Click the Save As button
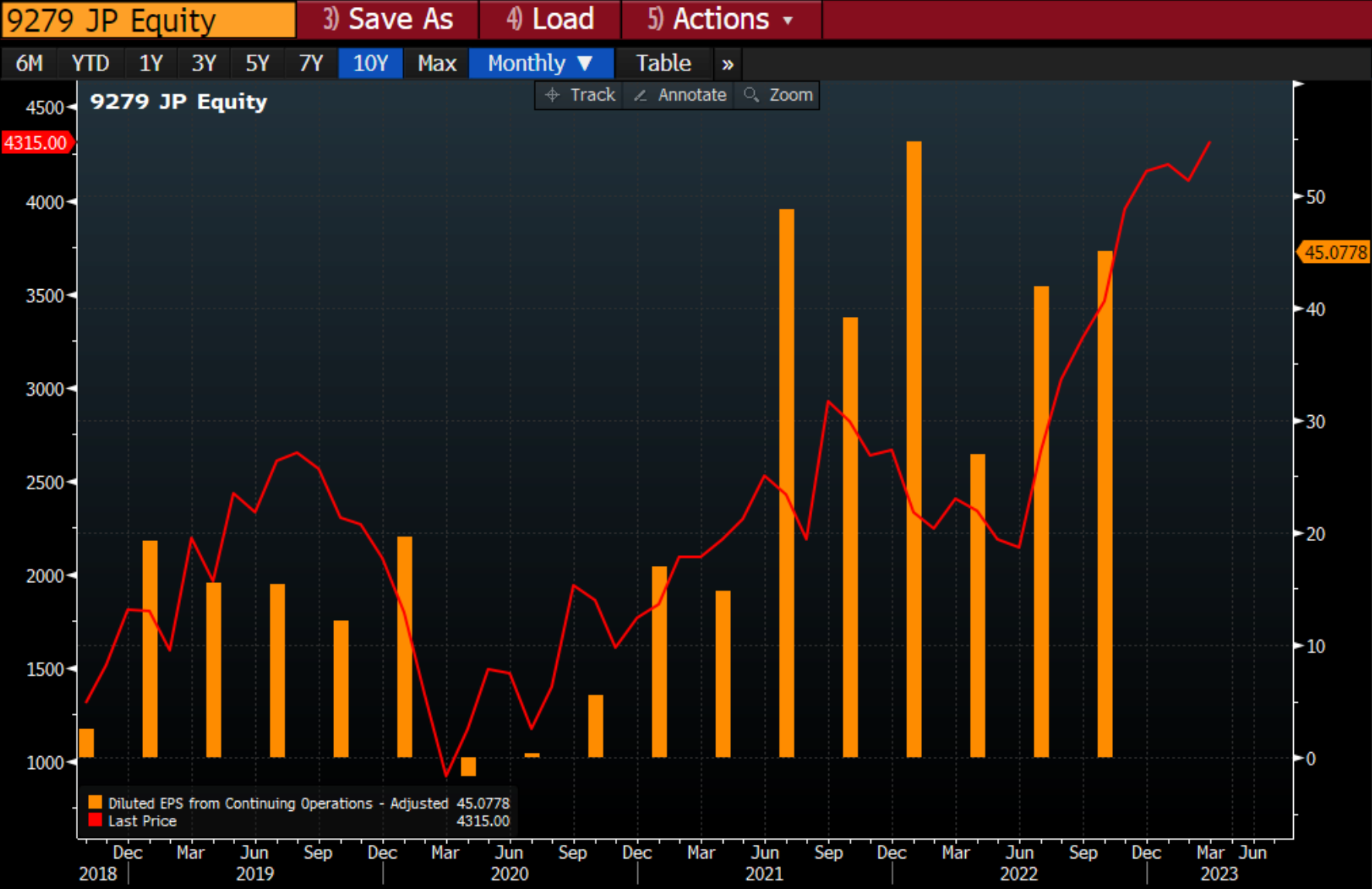The height and width of the screenshot is (889, 1372). pos(388,19)
